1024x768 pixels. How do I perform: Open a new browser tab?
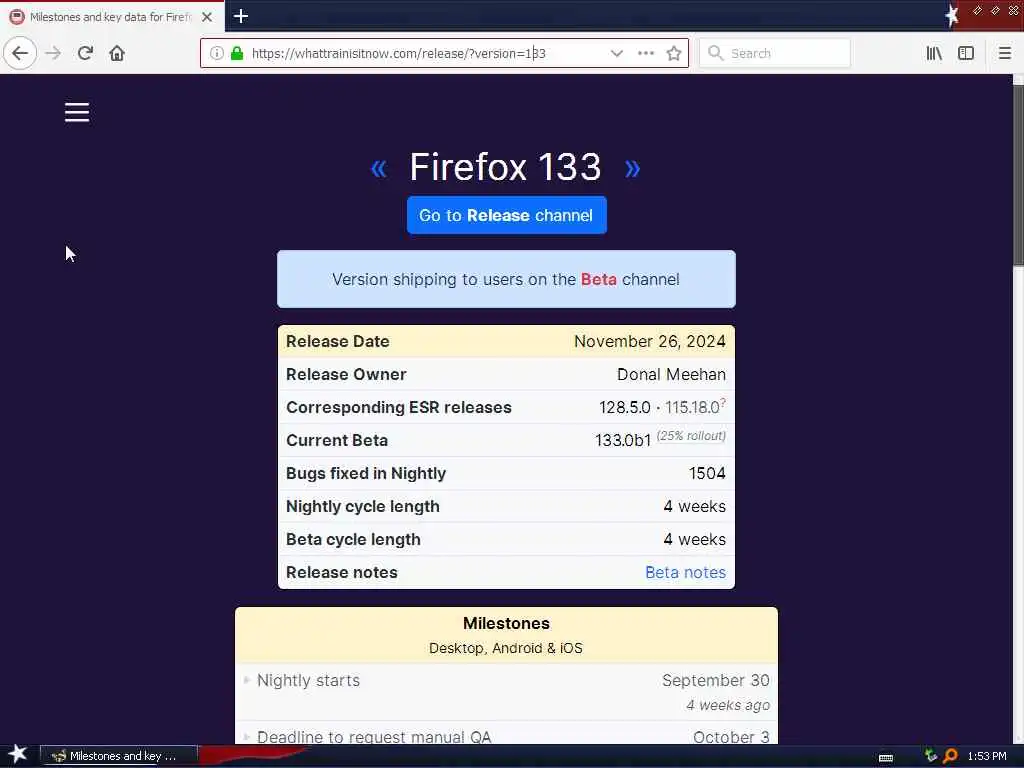coord(241,16)
